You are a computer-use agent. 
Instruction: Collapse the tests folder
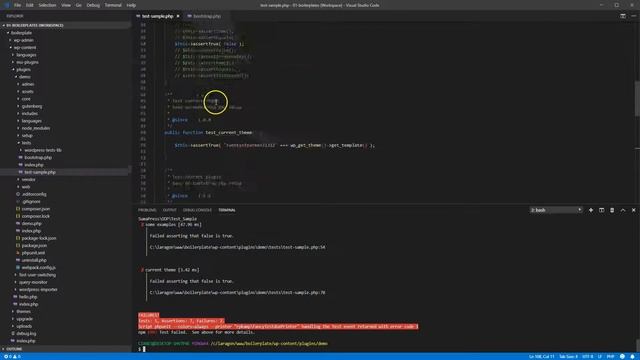pyautogui.click(x=26, y=143)
